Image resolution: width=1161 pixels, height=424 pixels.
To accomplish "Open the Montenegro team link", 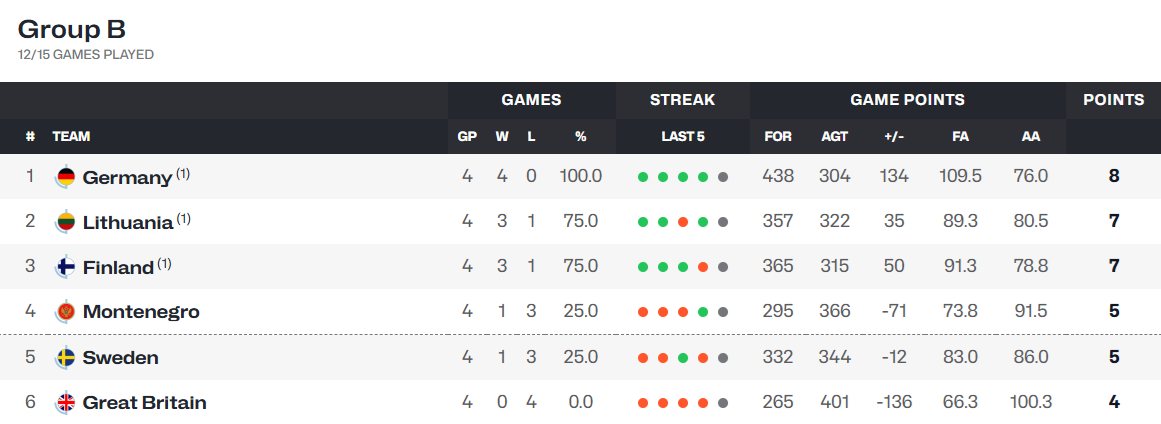I will pyautogui.click(x=141, y=312).
